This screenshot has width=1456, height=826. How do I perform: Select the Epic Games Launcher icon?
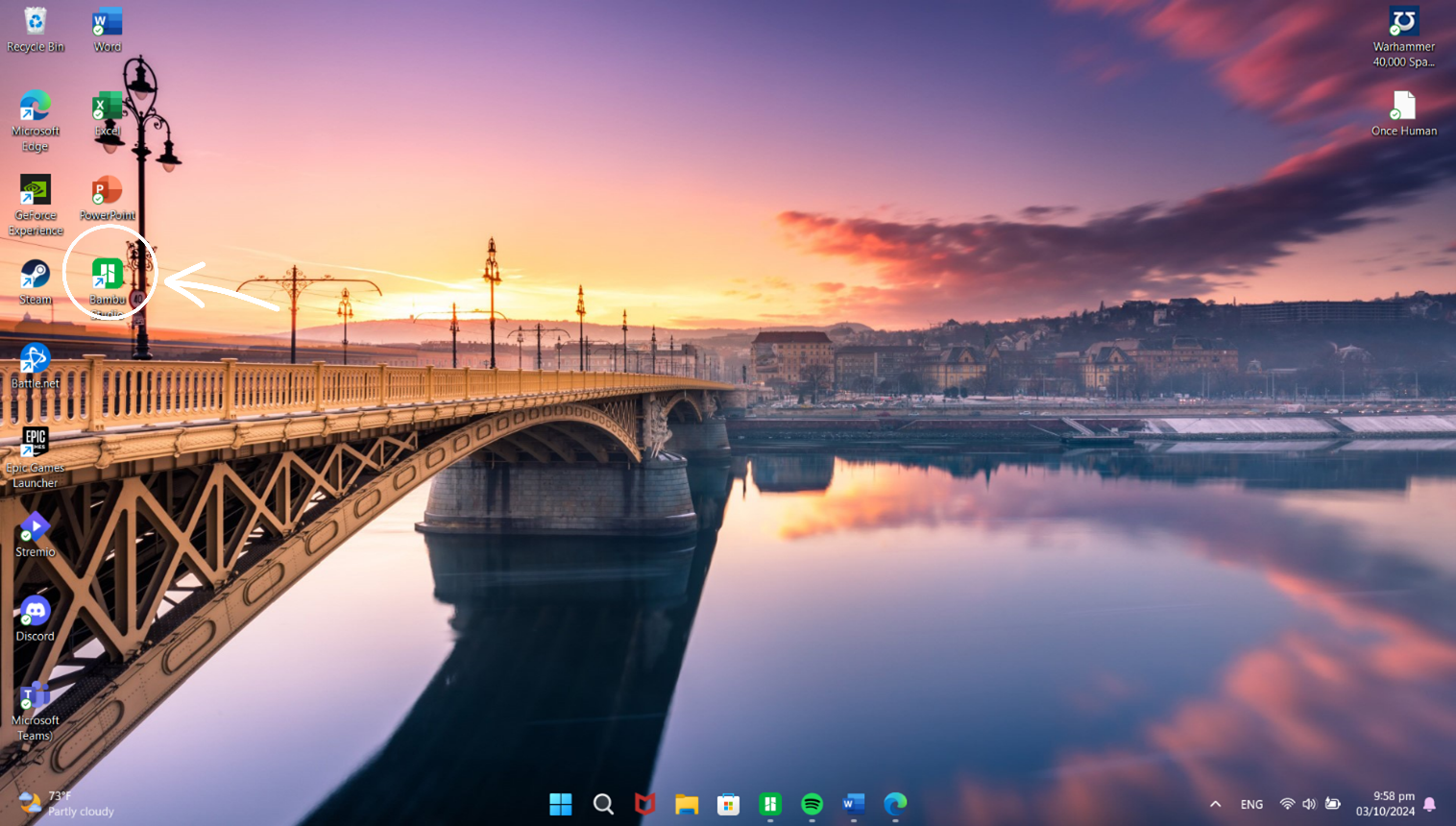tap(36, 443)
